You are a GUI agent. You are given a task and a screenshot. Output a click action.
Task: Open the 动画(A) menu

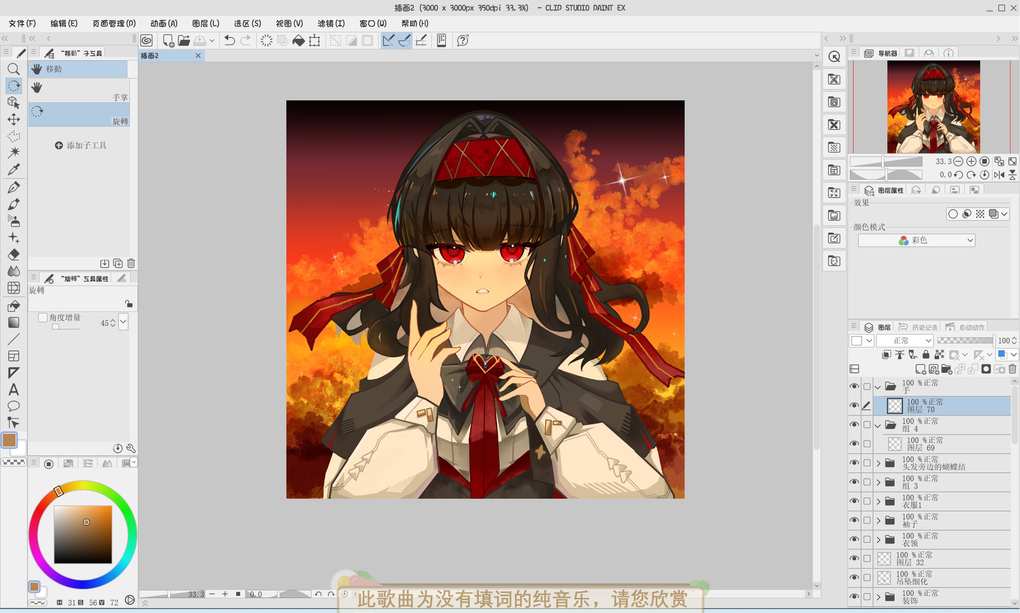coord(164,23)
